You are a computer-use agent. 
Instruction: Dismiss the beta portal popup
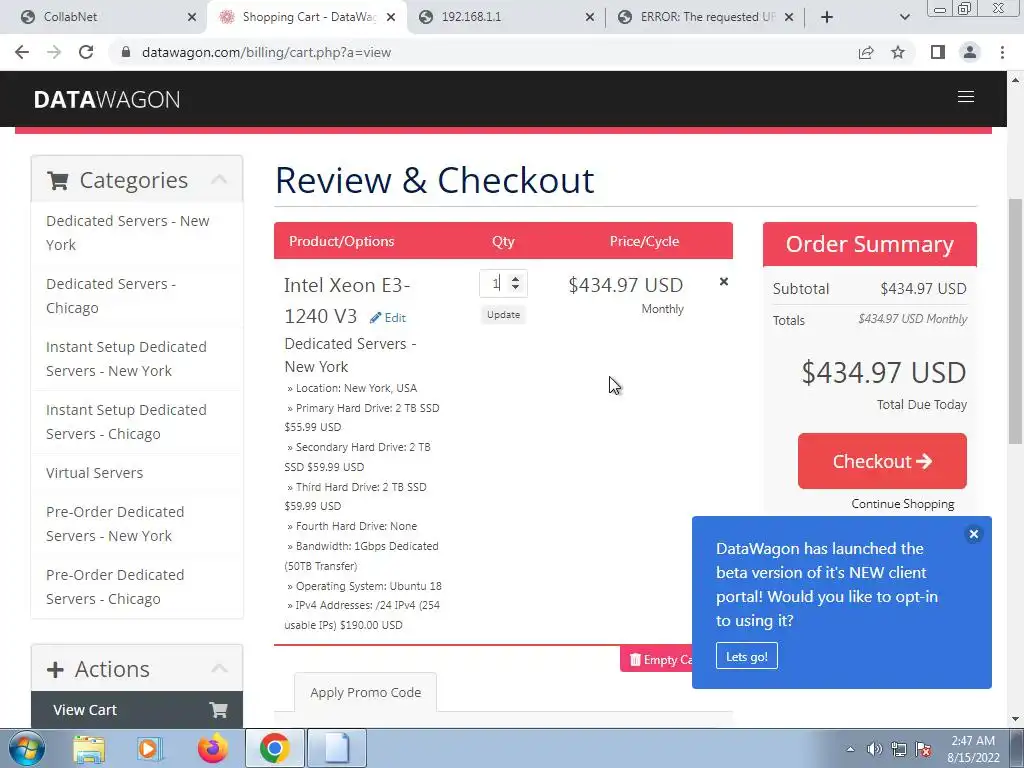[973, 534]
